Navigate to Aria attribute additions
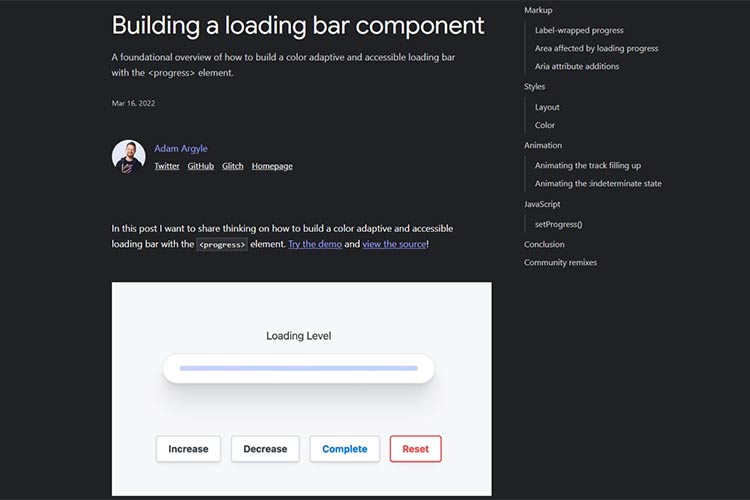Viewport: 750px width, 500px height. (x=577, y=66)
